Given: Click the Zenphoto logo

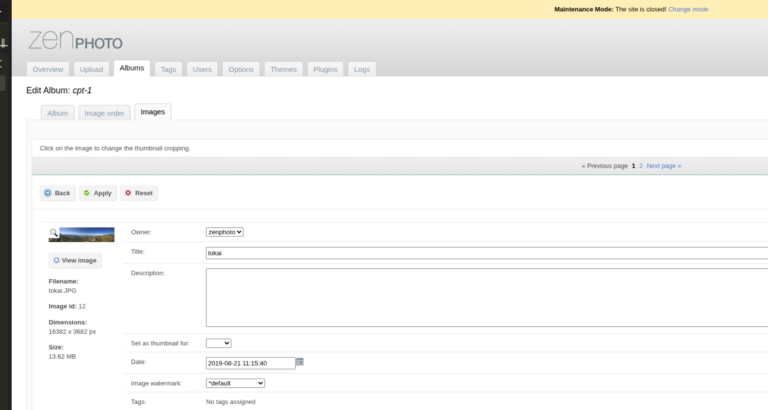Looking at the screenshot, I should click(x=75, y=41).
